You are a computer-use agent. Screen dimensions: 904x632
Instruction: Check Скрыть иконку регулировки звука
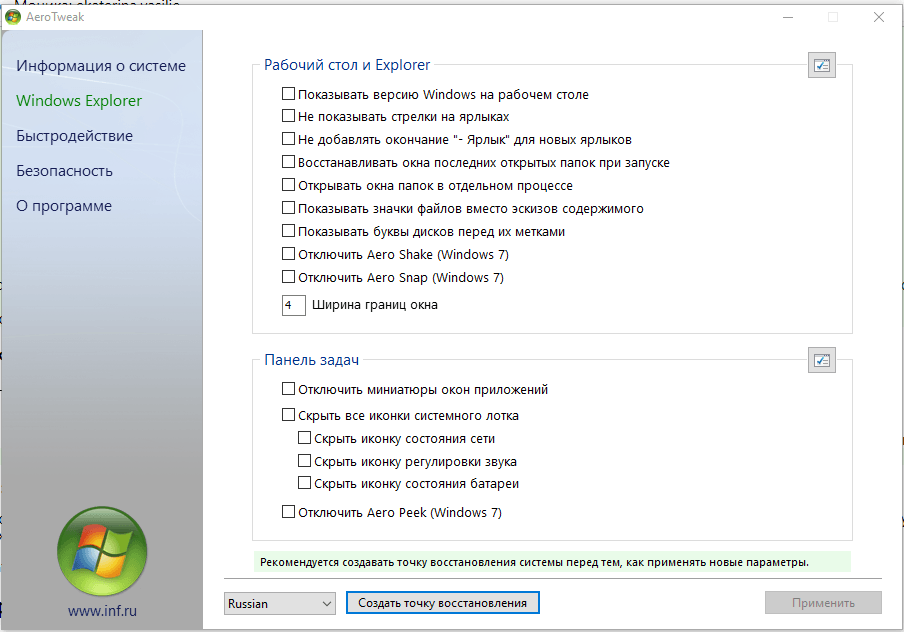tap(305, 461)
